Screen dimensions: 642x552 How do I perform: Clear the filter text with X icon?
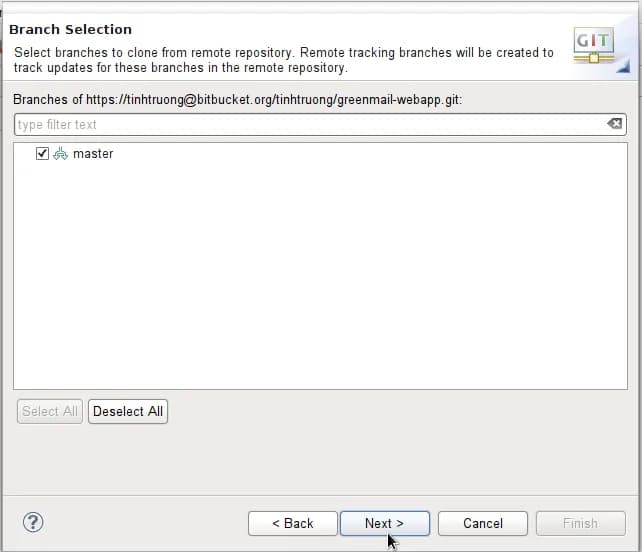614,124
